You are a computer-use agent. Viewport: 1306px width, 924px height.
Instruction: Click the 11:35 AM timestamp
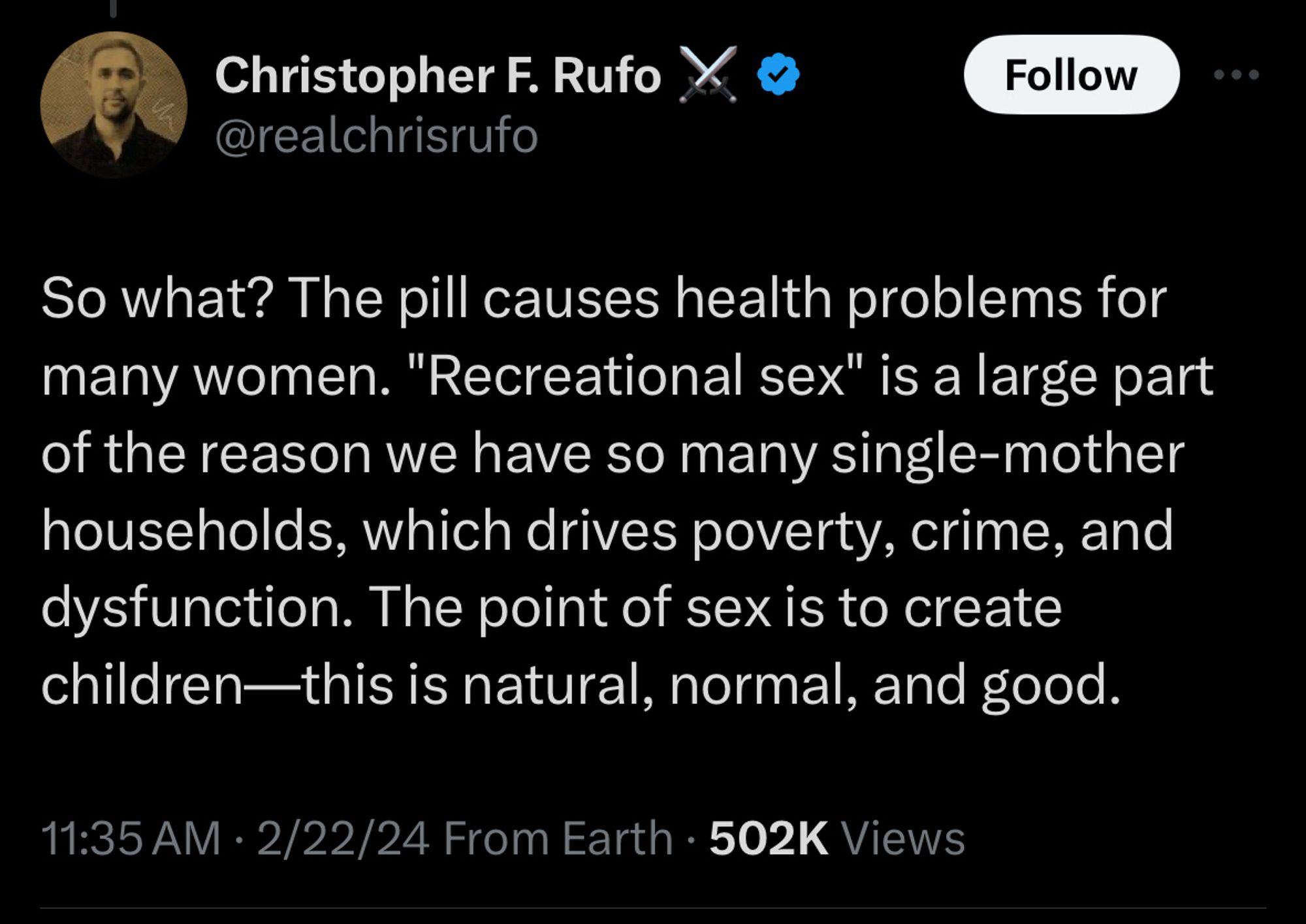click(131, 838)
